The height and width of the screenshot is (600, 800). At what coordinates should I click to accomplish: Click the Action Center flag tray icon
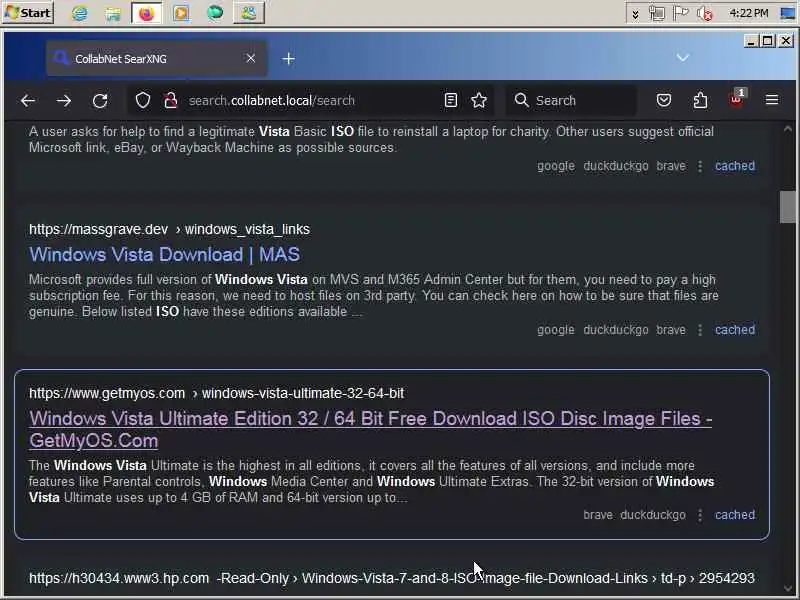681,13
